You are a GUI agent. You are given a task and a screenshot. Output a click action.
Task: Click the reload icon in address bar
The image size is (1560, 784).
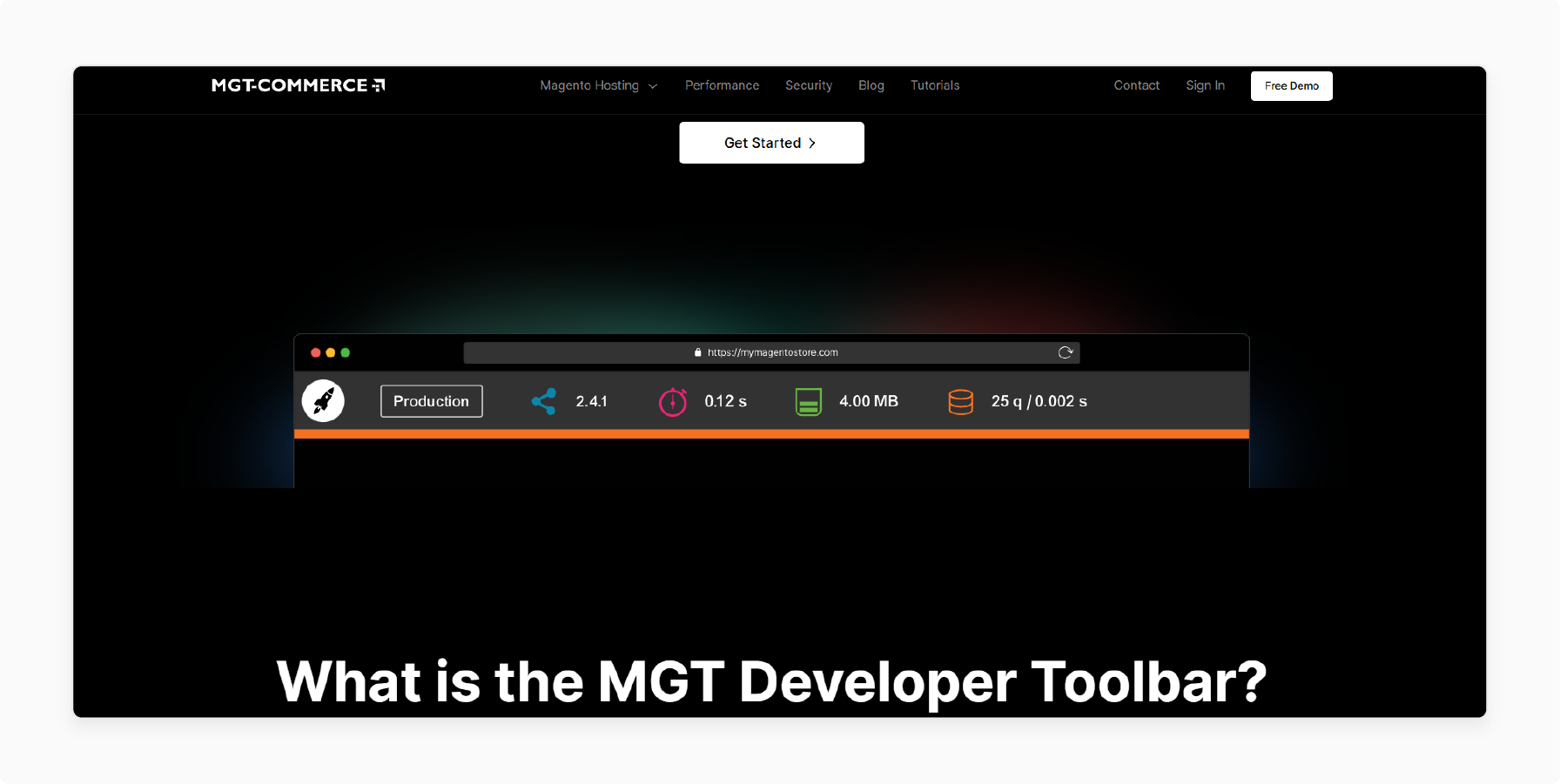1065,352
